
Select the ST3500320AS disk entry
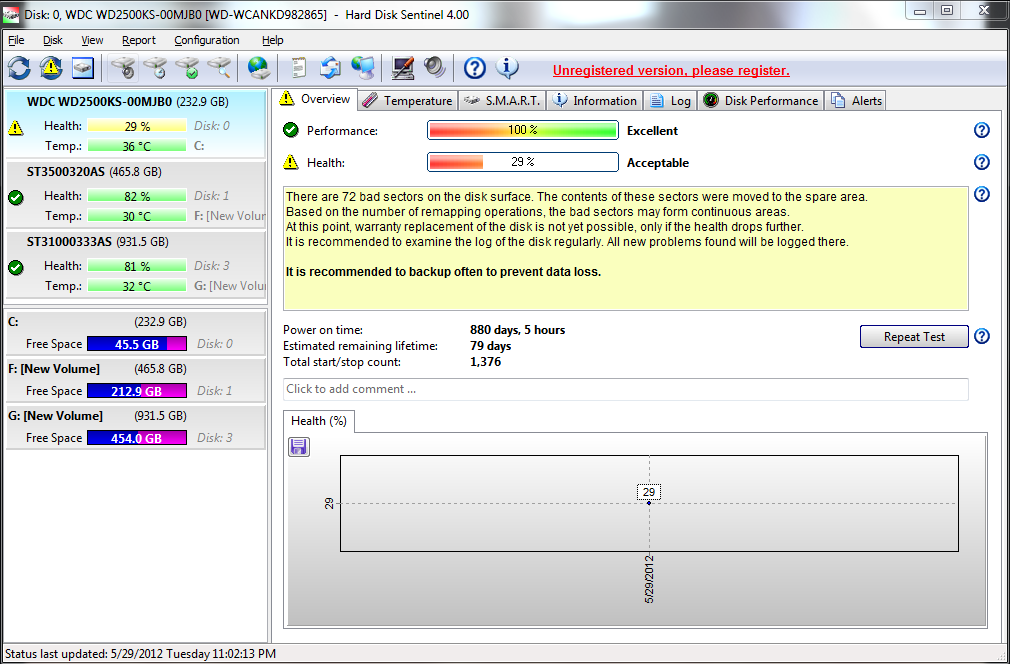coord(135,194)
